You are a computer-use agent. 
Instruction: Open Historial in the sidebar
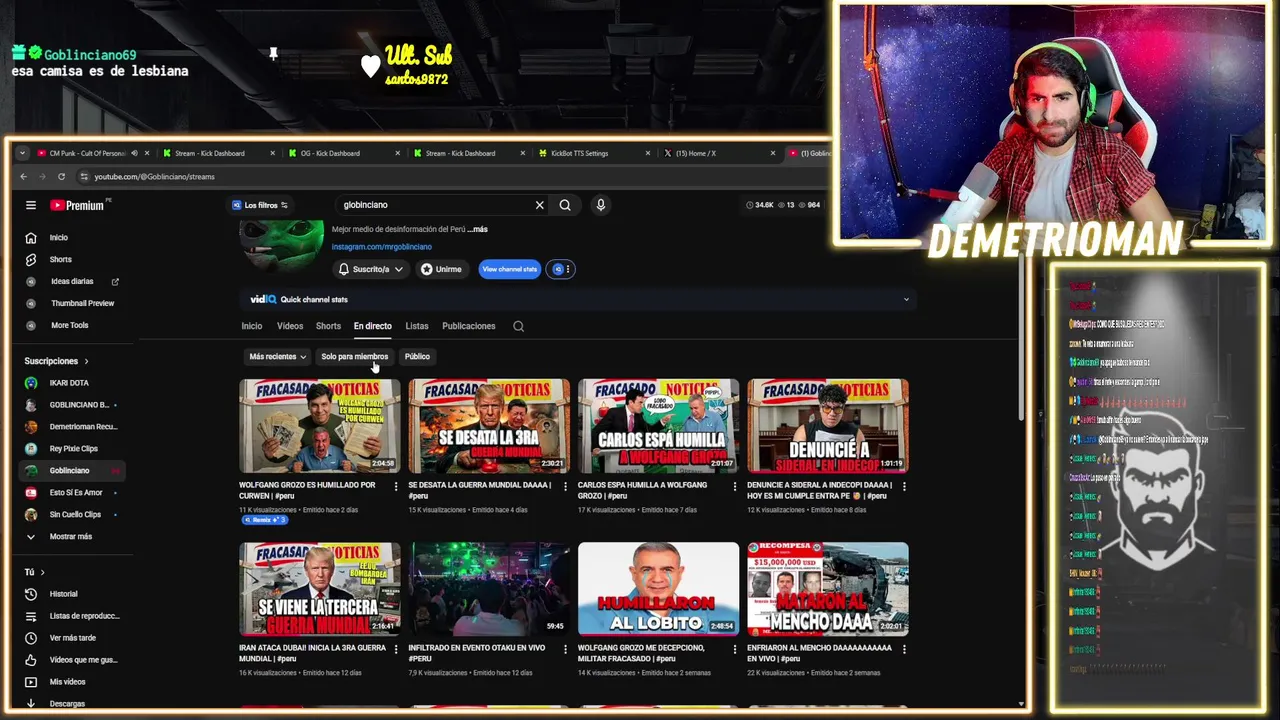coord(63,594)
